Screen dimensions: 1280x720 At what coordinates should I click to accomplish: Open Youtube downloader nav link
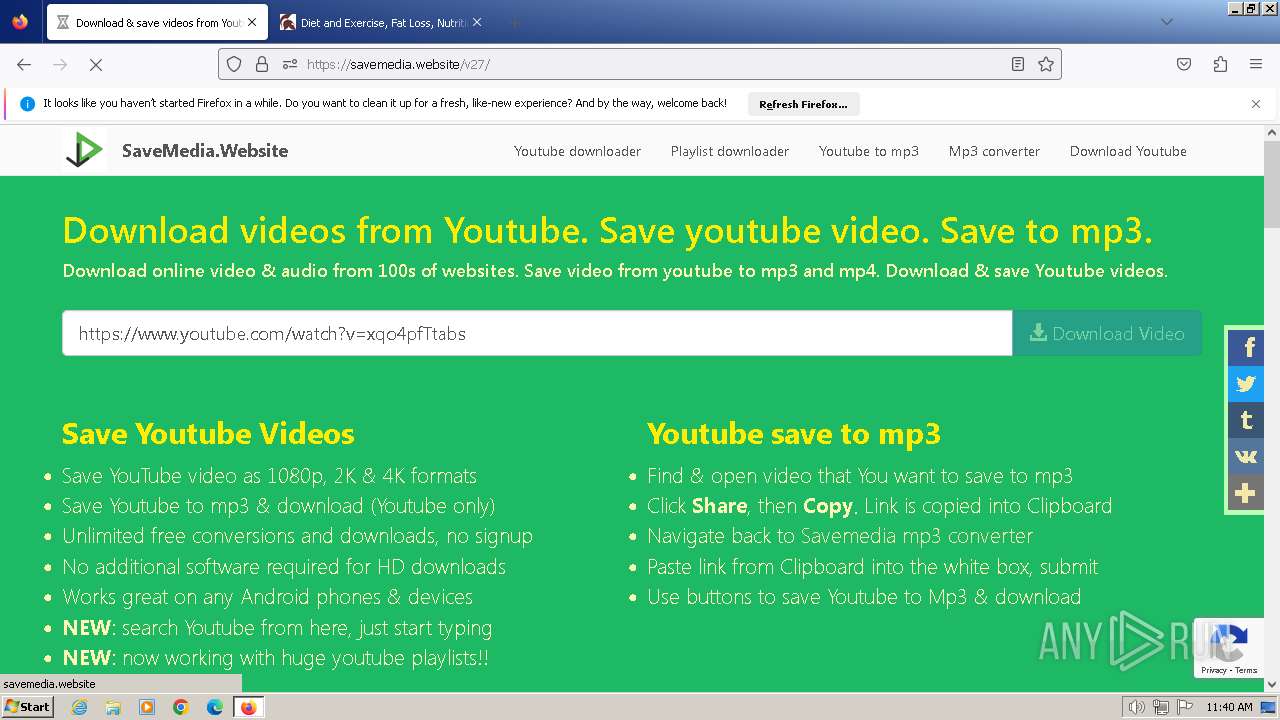577,151
